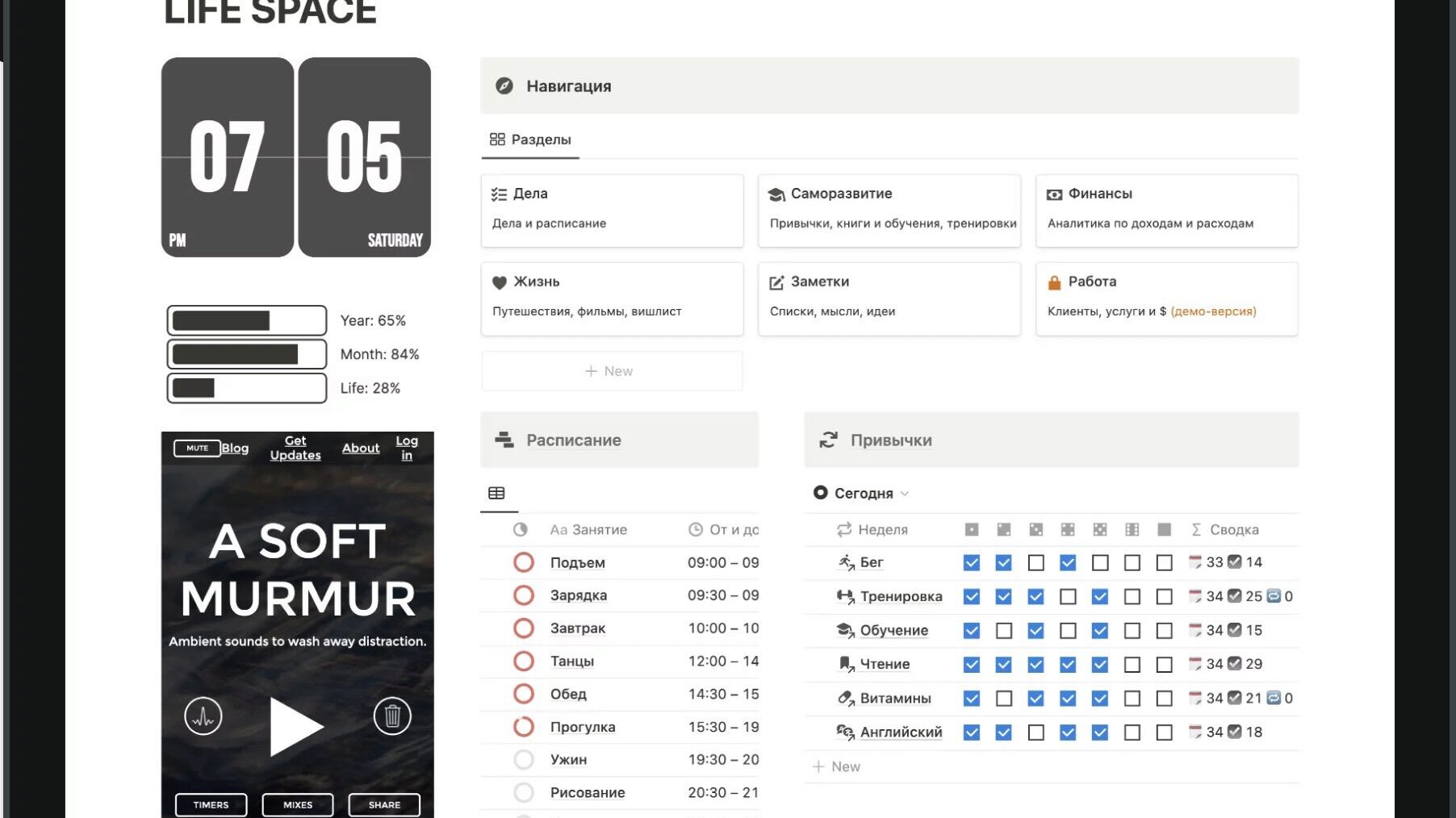This screenshot has width=1456, height=818.
Task: Click the TIMERS button
Action: 211,804
